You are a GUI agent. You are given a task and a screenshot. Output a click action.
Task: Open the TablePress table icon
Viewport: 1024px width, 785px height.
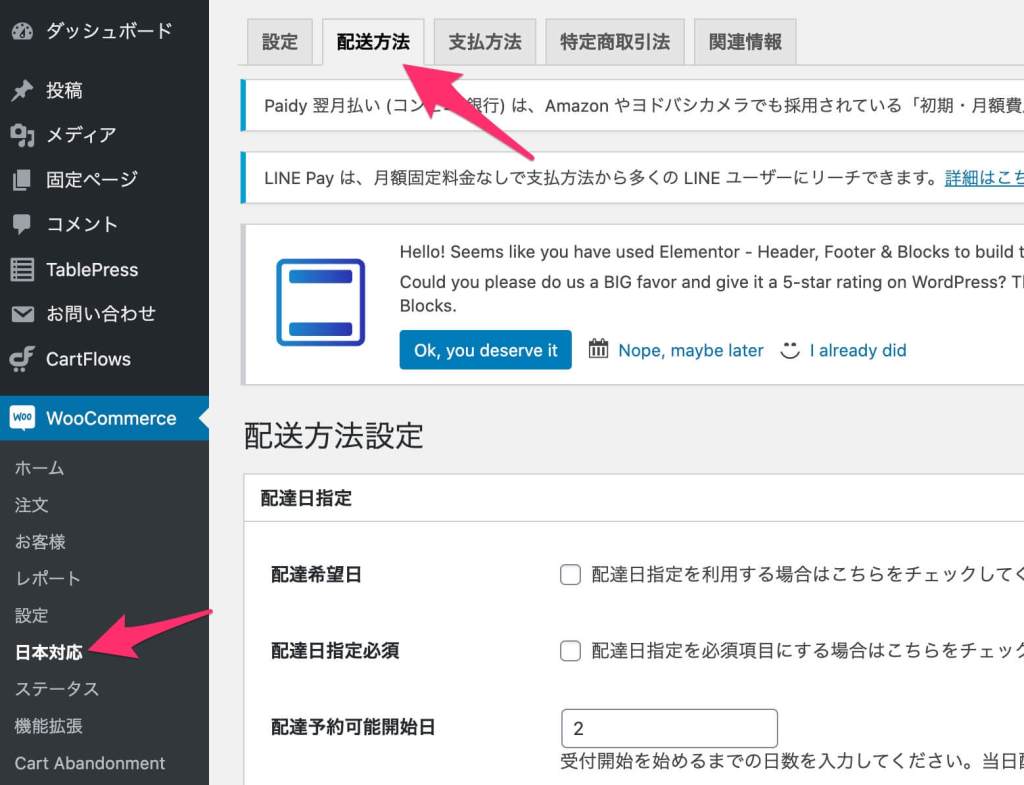pyautogui.click(x=22, y=270)
